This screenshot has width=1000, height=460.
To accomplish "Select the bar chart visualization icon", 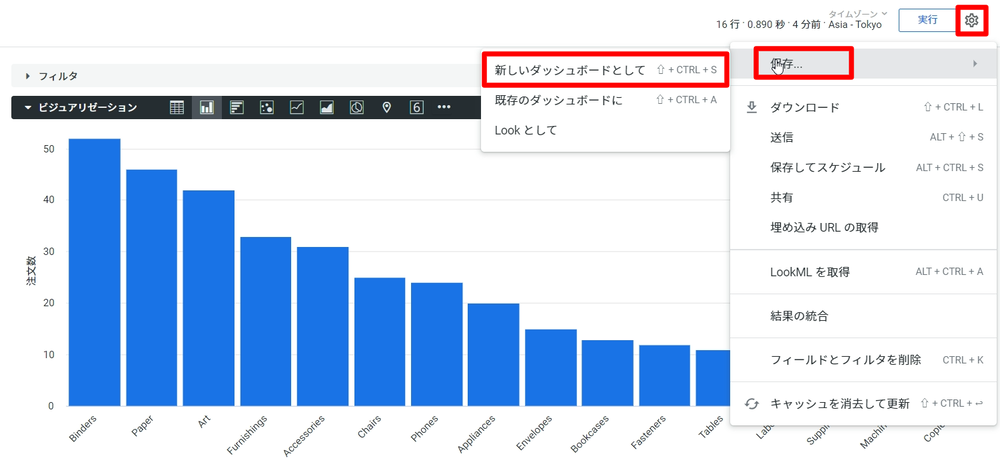I will [237, 107].
